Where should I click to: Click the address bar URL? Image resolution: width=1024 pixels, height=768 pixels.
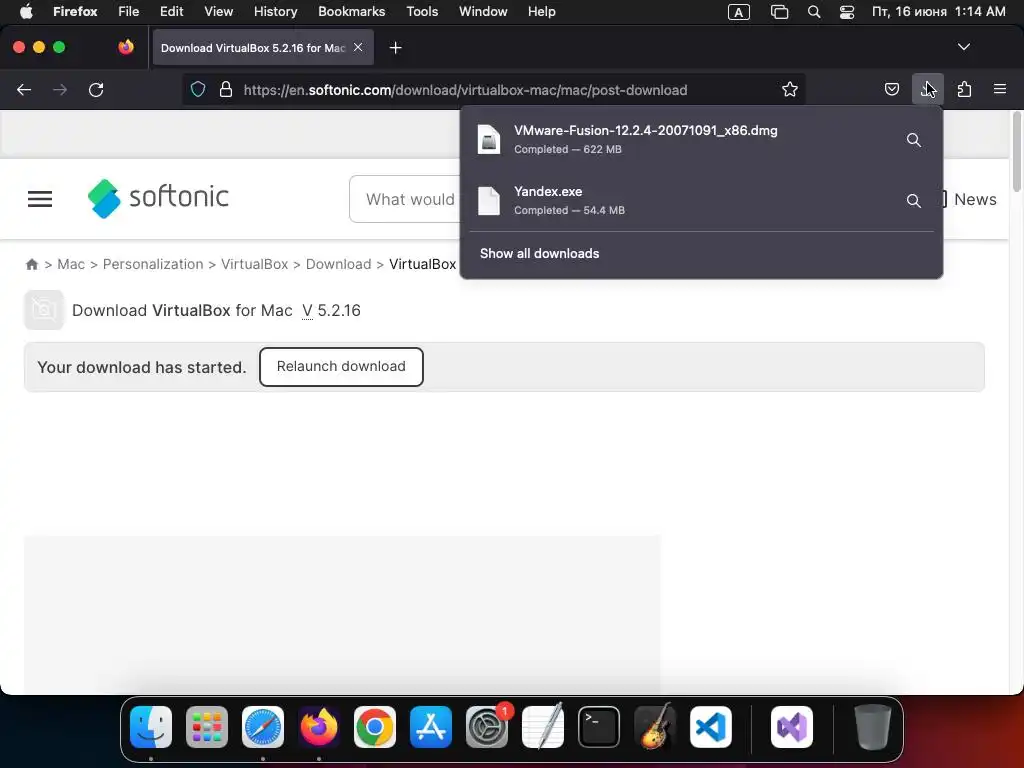465,90
